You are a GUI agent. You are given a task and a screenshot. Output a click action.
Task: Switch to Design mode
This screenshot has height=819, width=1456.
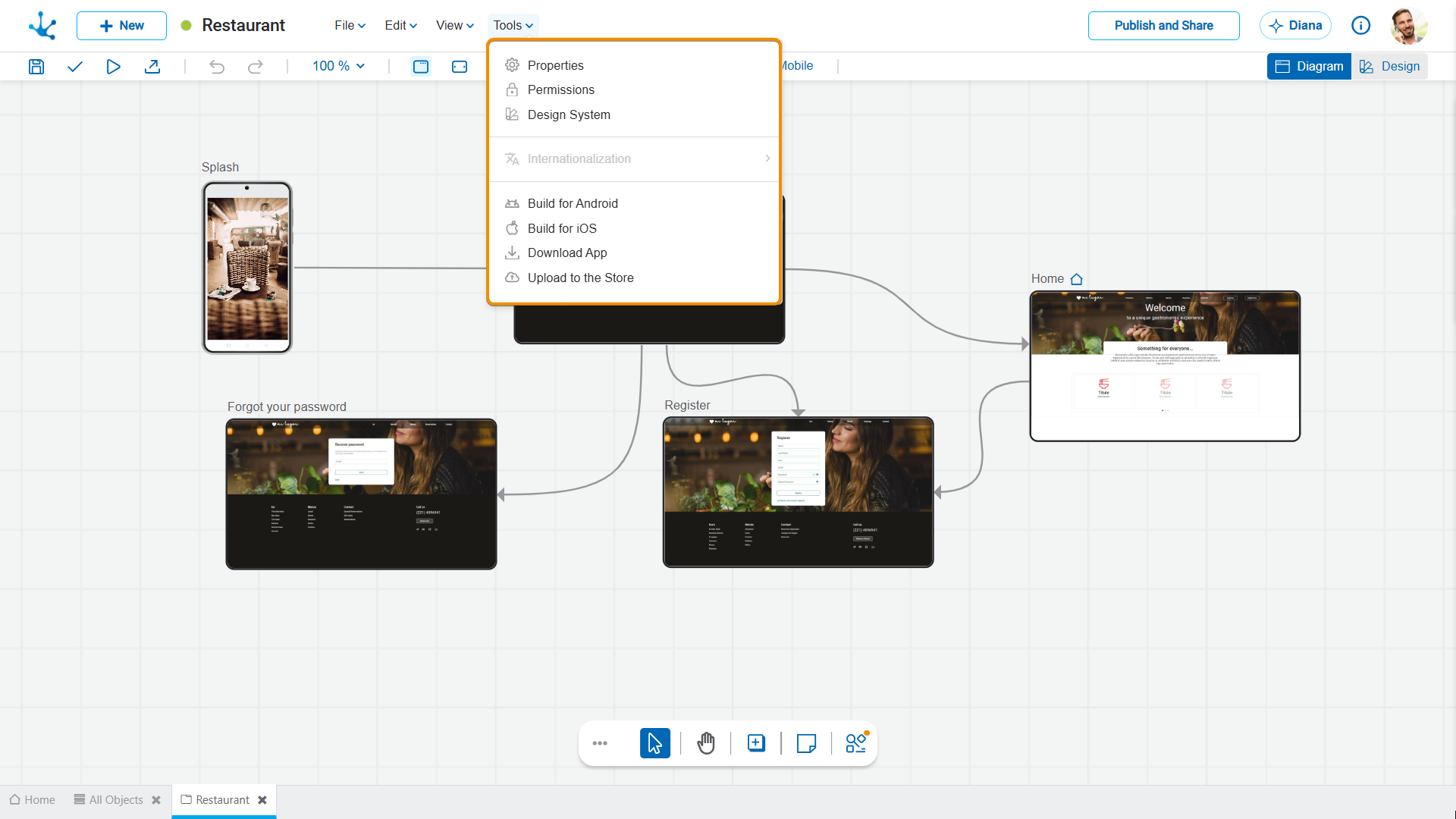1389,67
